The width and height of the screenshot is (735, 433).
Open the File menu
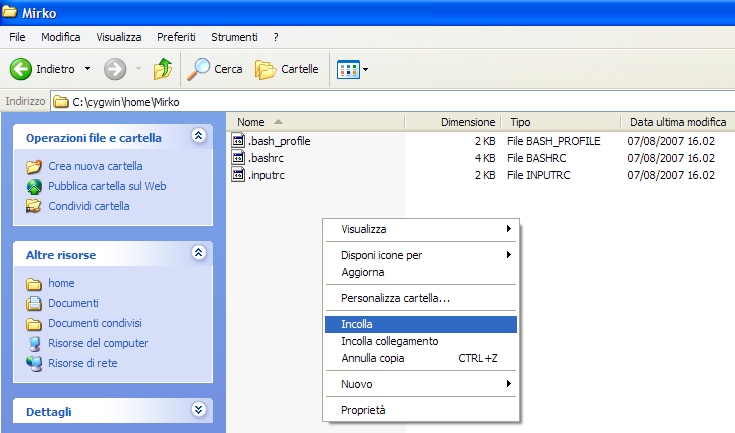tap(17, 37)
